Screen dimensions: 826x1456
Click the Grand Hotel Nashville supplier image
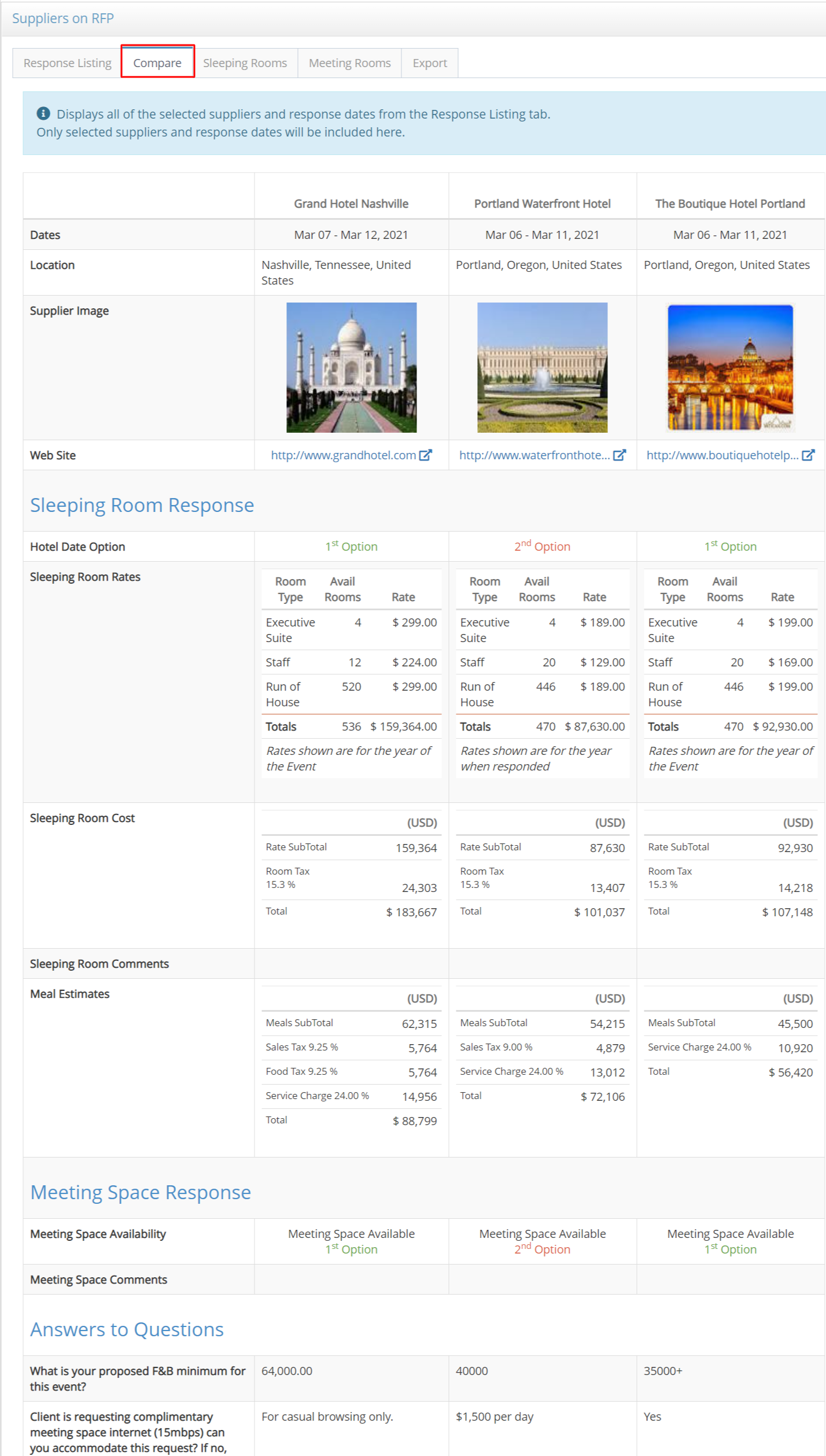[351, 367]
